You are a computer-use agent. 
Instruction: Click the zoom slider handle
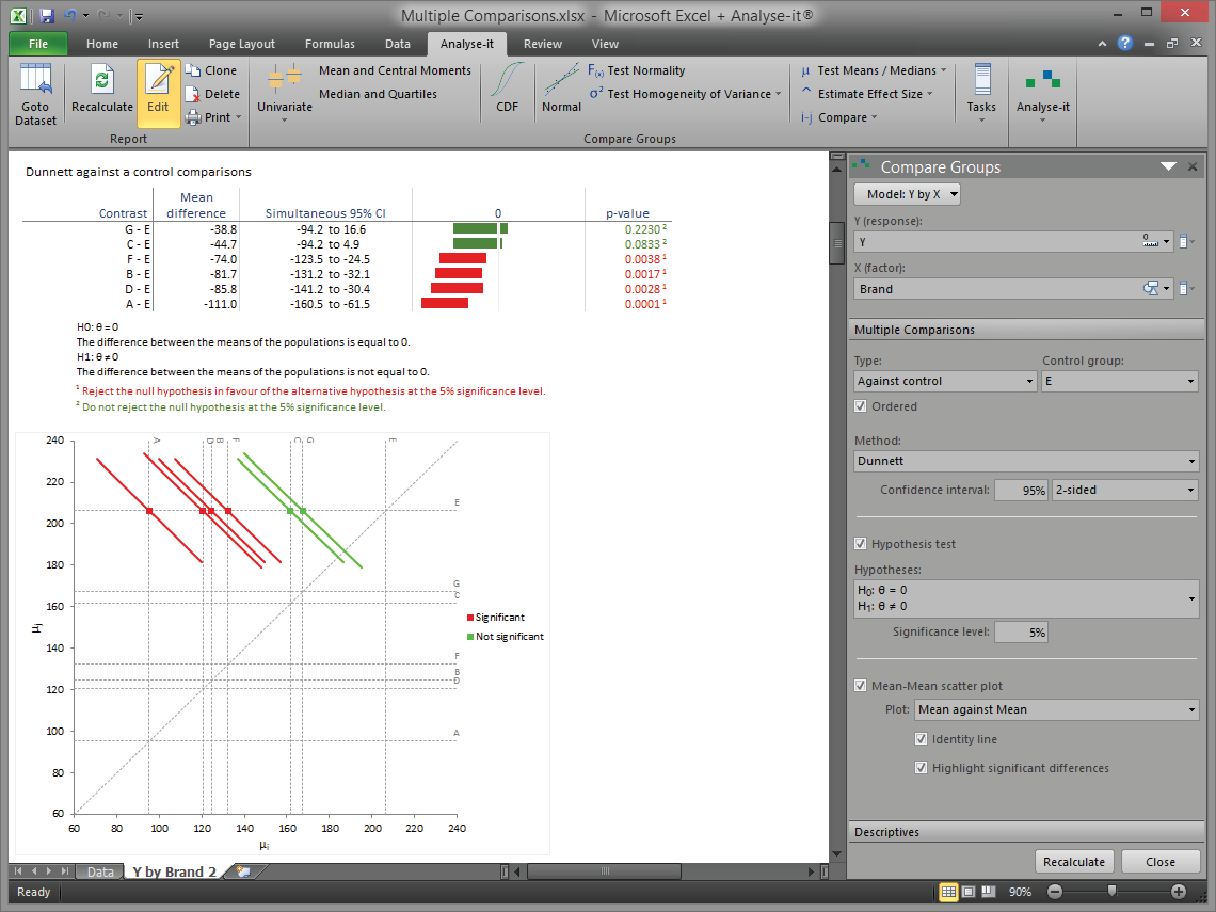1112,891
